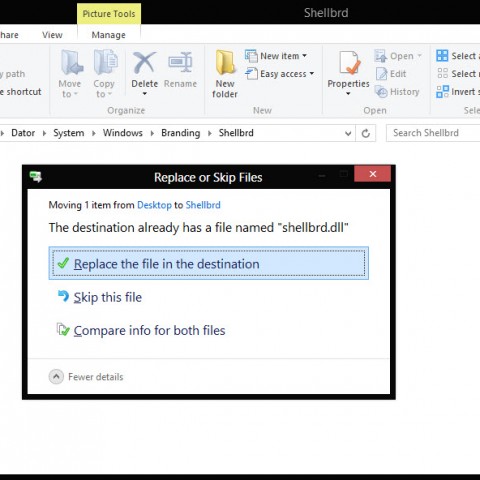
Task: Expand the Easy access dropdown arrow
Action: pyautogui.click(x=312, y=73)
